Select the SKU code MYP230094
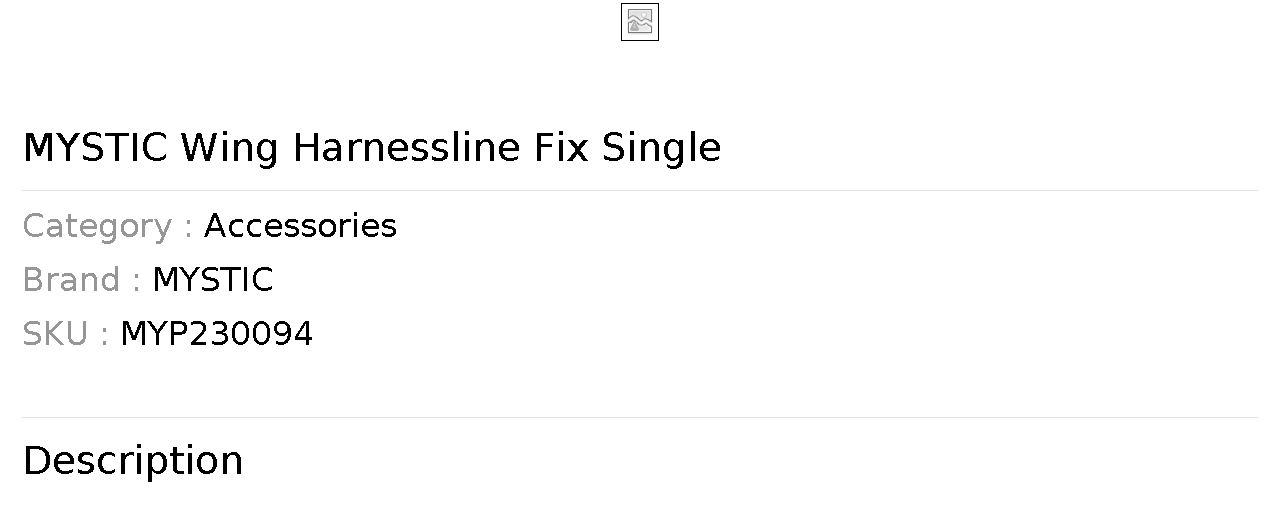The height and width of the screenshot is (506, 1280). (x=216, y=334)
